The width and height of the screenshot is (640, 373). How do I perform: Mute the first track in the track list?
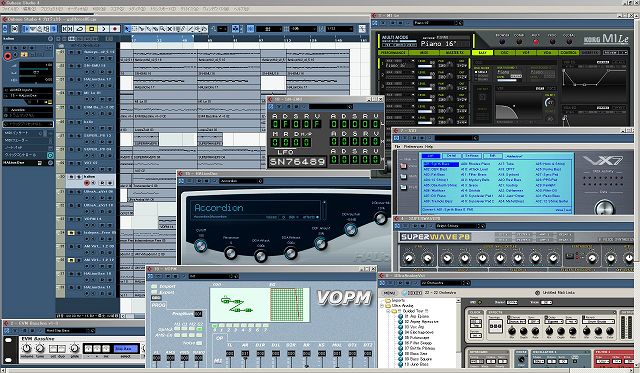71,52
